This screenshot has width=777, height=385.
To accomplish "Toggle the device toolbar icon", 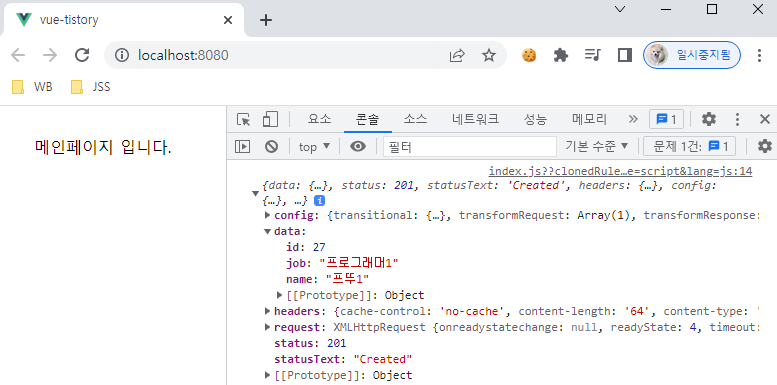I will coord(270,119).
